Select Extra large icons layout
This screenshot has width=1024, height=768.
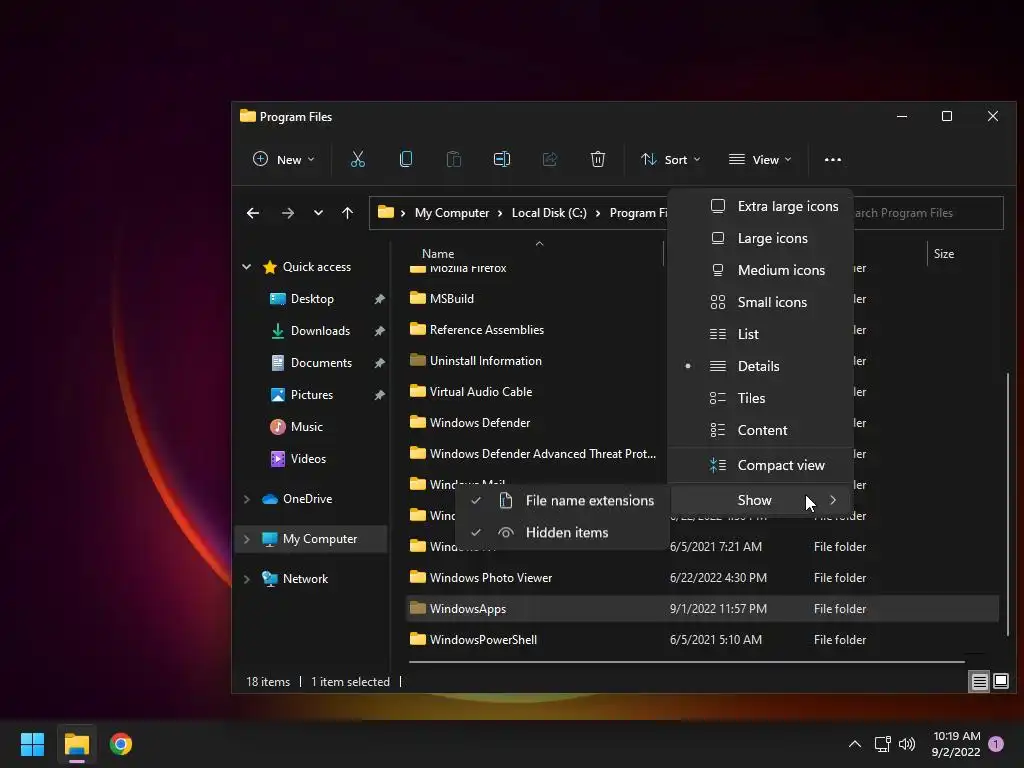tap(761, 206)
